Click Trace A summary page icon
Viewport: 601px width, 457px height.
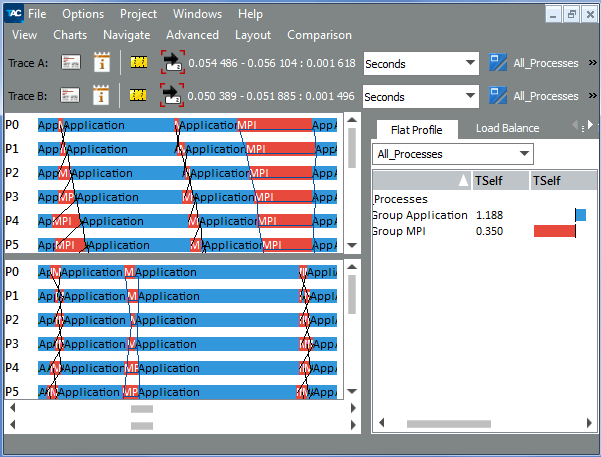point(71,62)
